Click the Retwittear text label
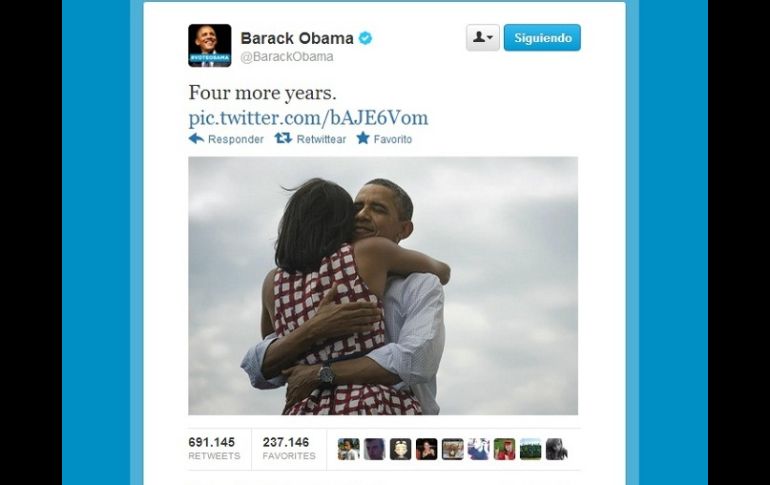Image resolution: width=770 pixels, height=485 pixels. pos(321,139)
